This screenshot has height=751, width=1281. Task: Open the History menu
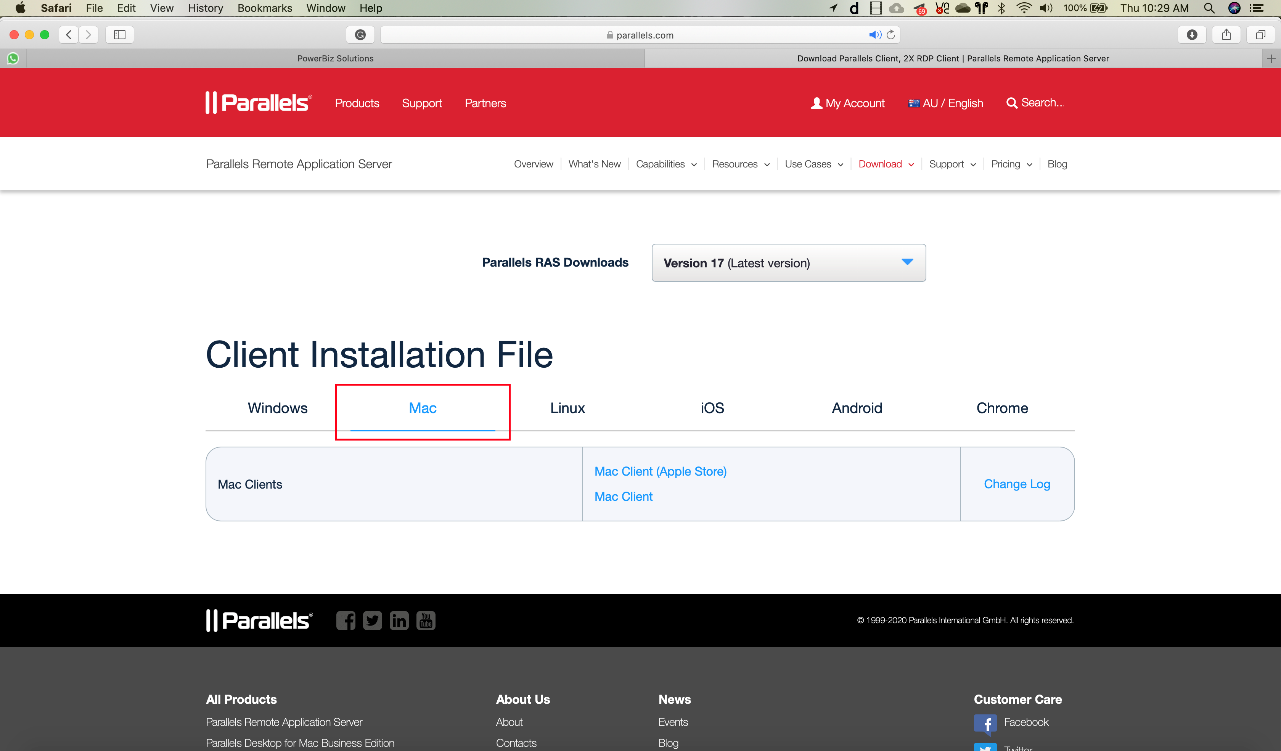pyautogui.click(x=205, y=8)
